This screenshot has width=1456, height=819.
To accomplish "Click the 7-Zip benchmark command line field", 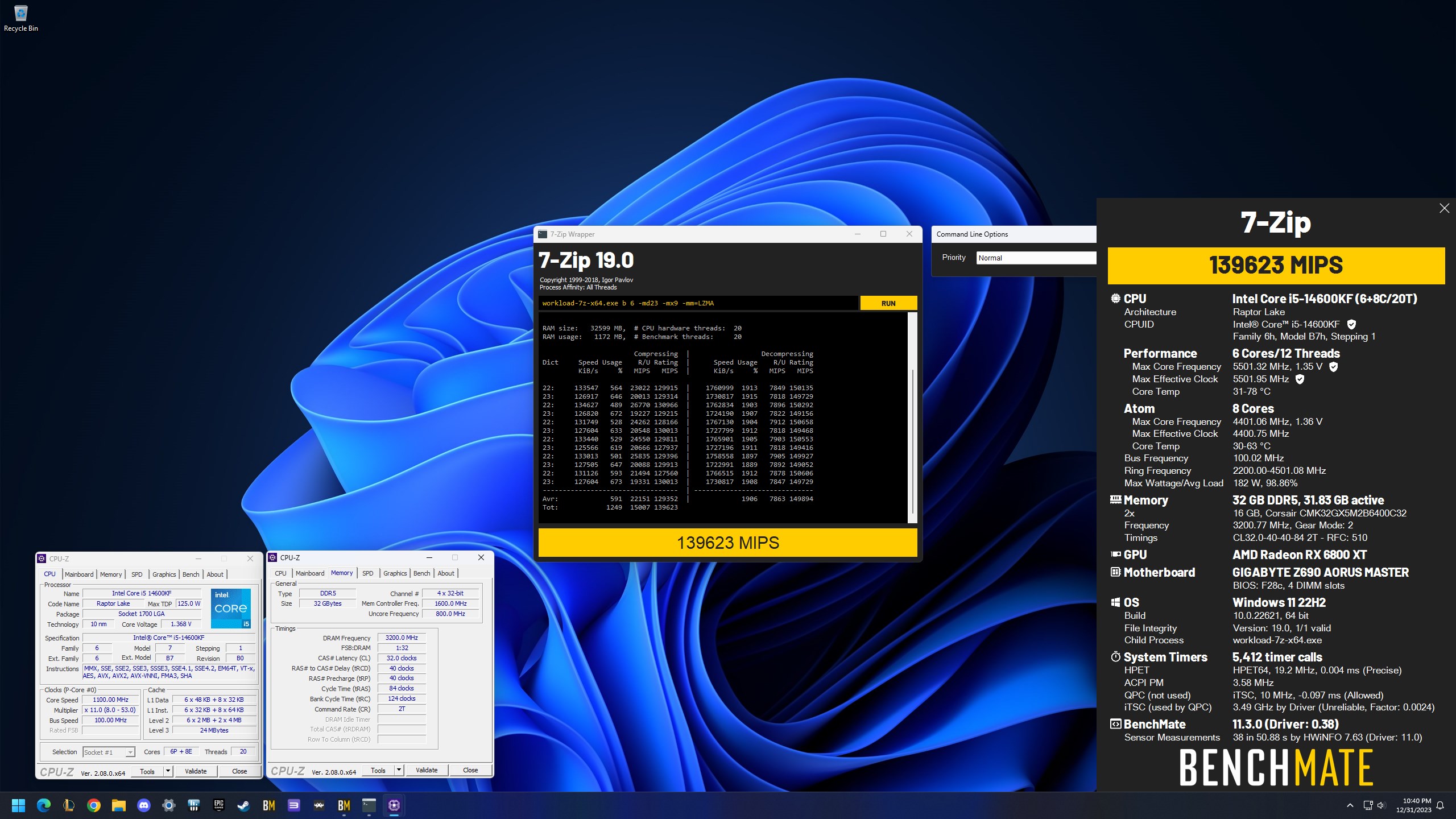I will 698,303.
